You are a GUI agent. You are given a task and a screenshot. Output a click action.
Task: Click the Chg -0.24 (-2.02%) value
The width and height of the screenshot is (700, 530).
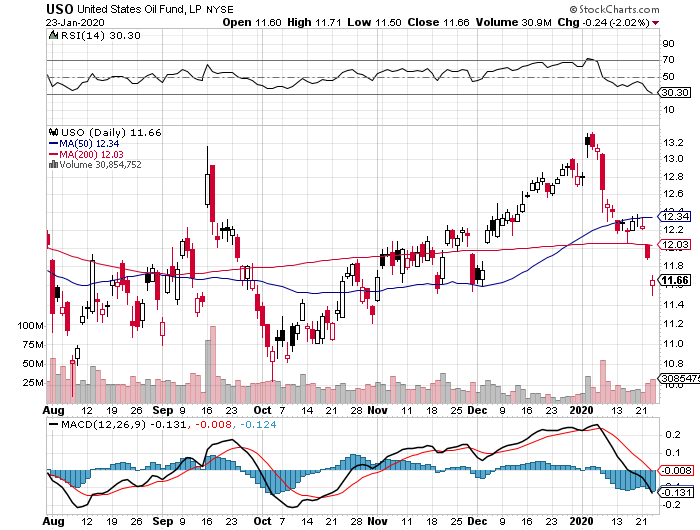604,22
